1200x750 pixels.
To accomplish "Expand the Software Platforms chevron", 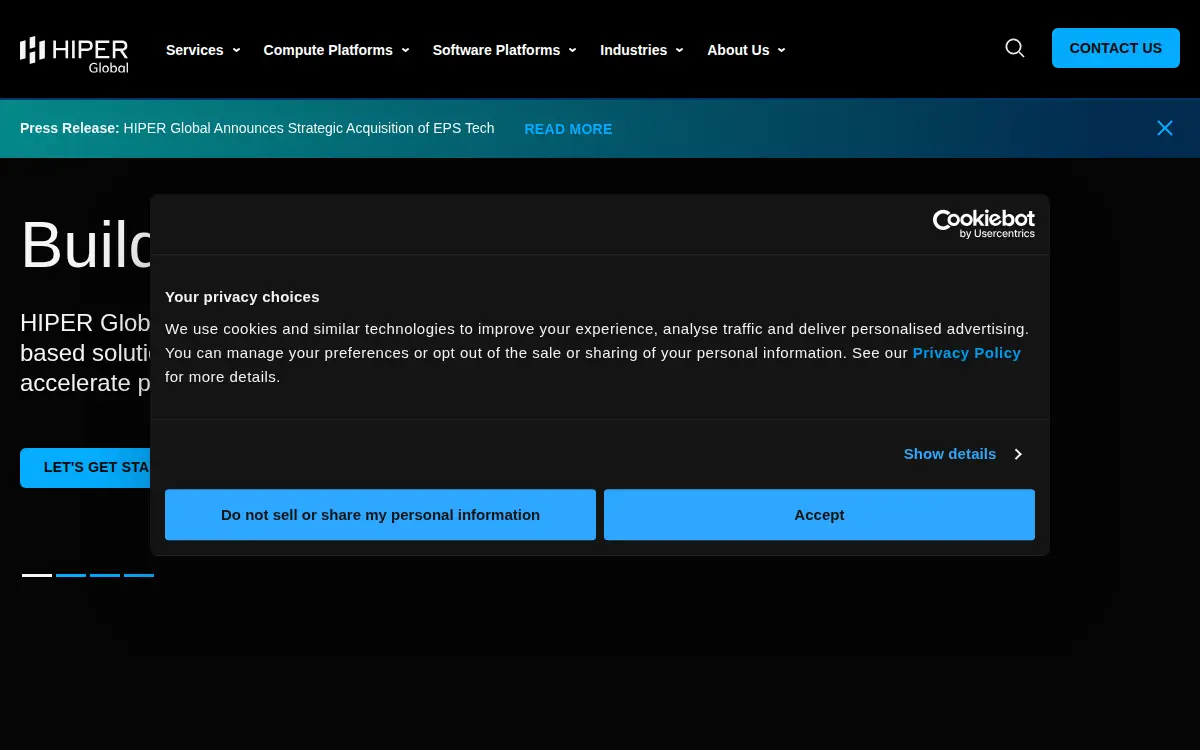I will click(x=573, y=50).
